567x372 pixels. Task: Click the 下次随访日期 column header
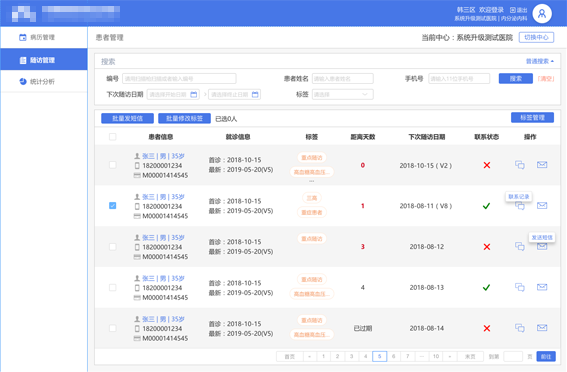pyautogui.click(x=427, y=137)
